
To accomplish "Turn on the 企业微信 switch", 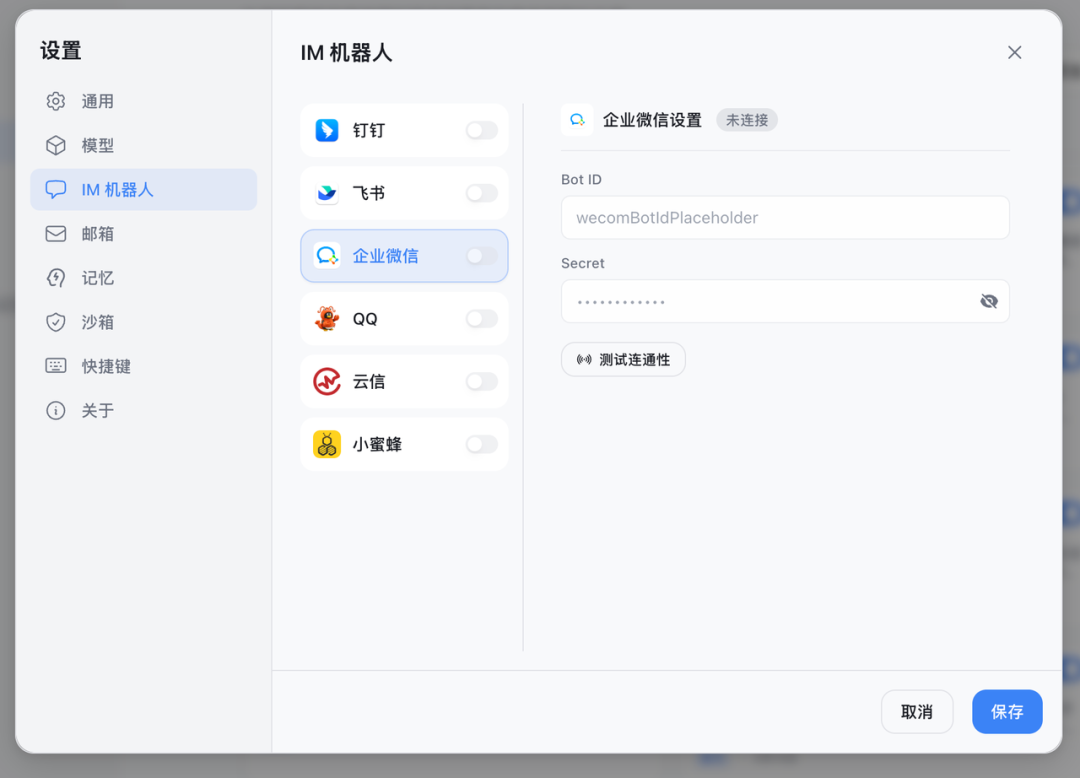I will point(481,256).
